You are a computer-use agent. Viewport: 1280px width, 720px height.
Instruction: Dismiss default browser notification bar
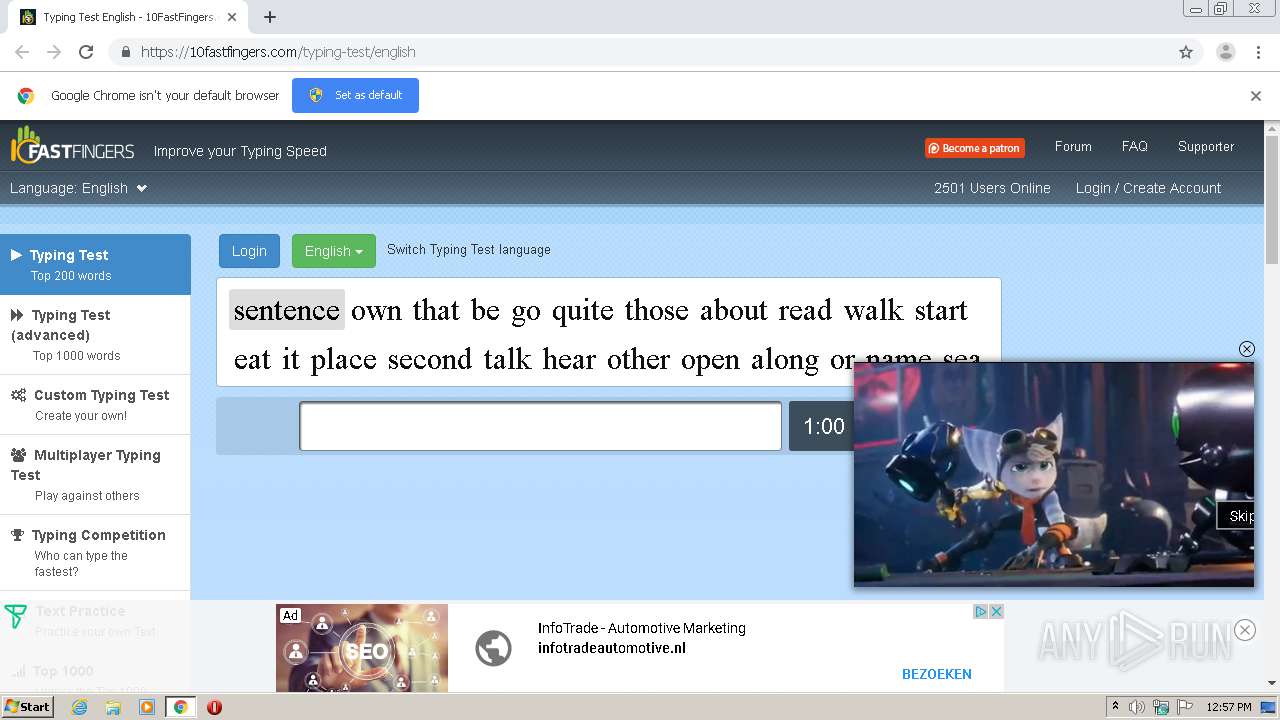[x=1256, y=96]
